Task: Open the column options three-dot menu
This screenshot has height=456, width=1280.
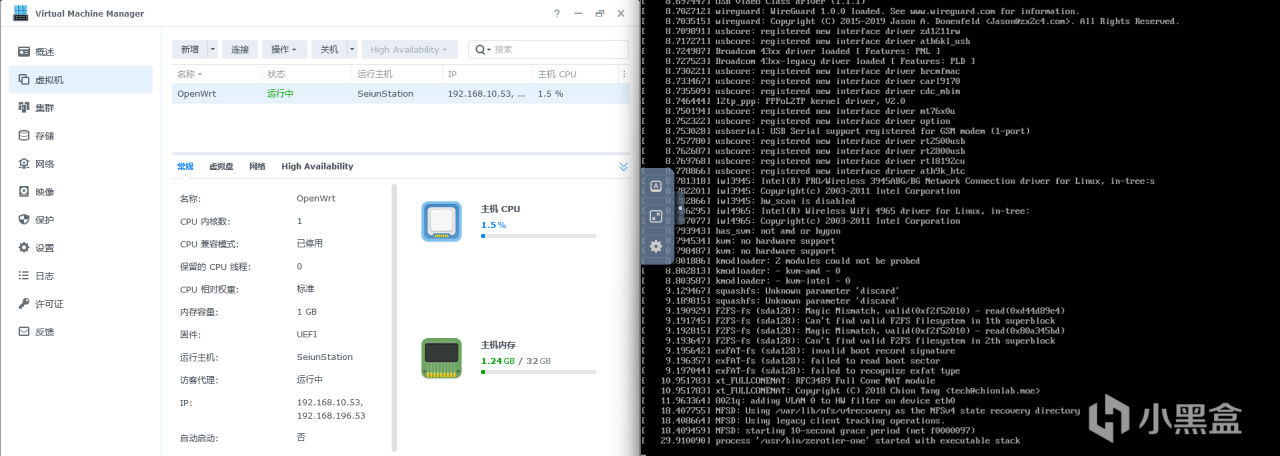Action: coord(623,74)
